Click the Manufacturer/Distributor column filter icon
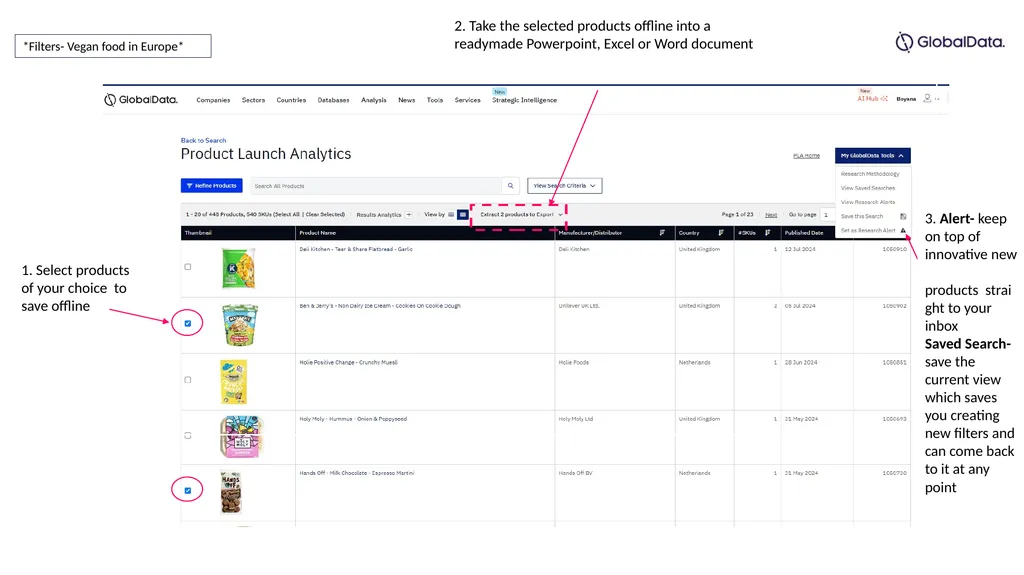1024x575 pixels. pyautogui.click(x=662, y=233)
